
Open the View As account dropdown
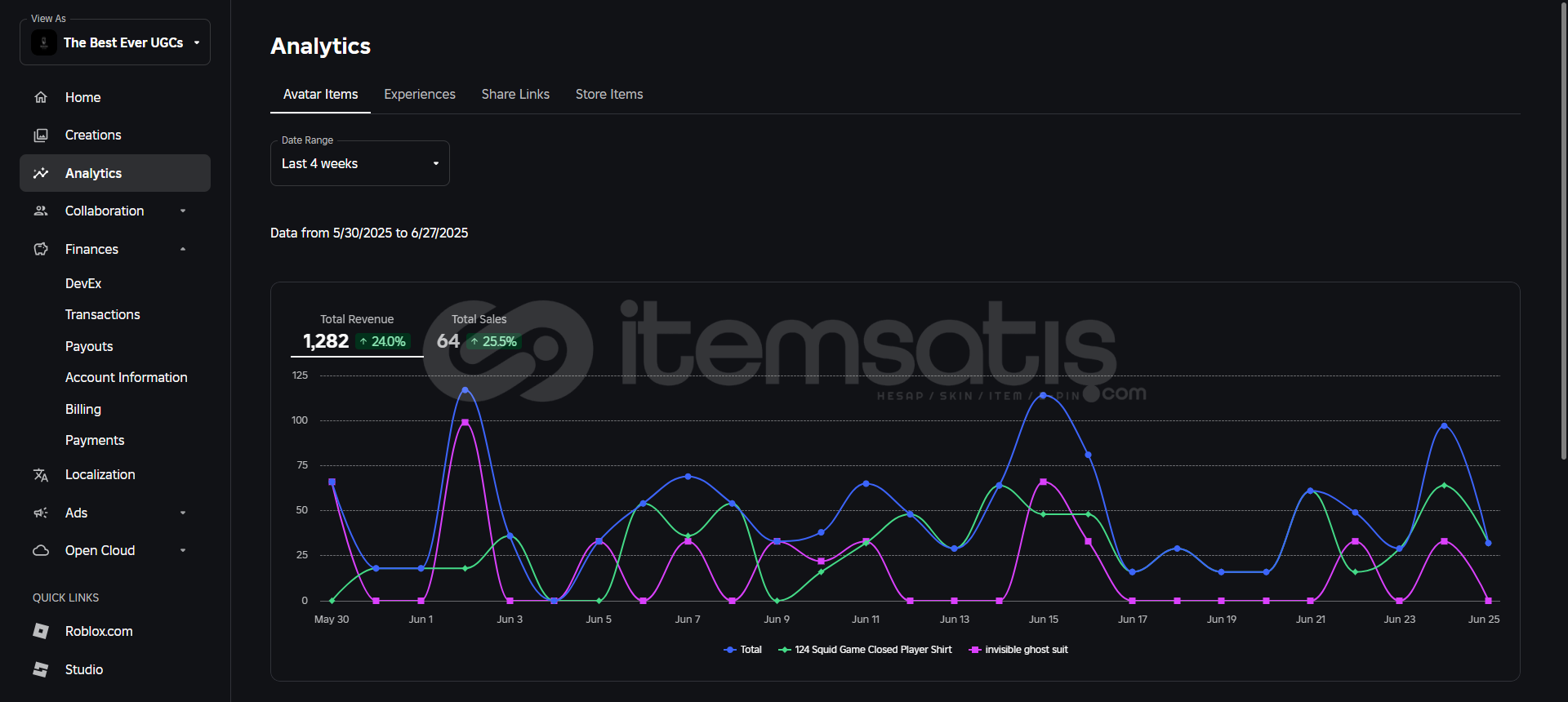coord(115,42)
